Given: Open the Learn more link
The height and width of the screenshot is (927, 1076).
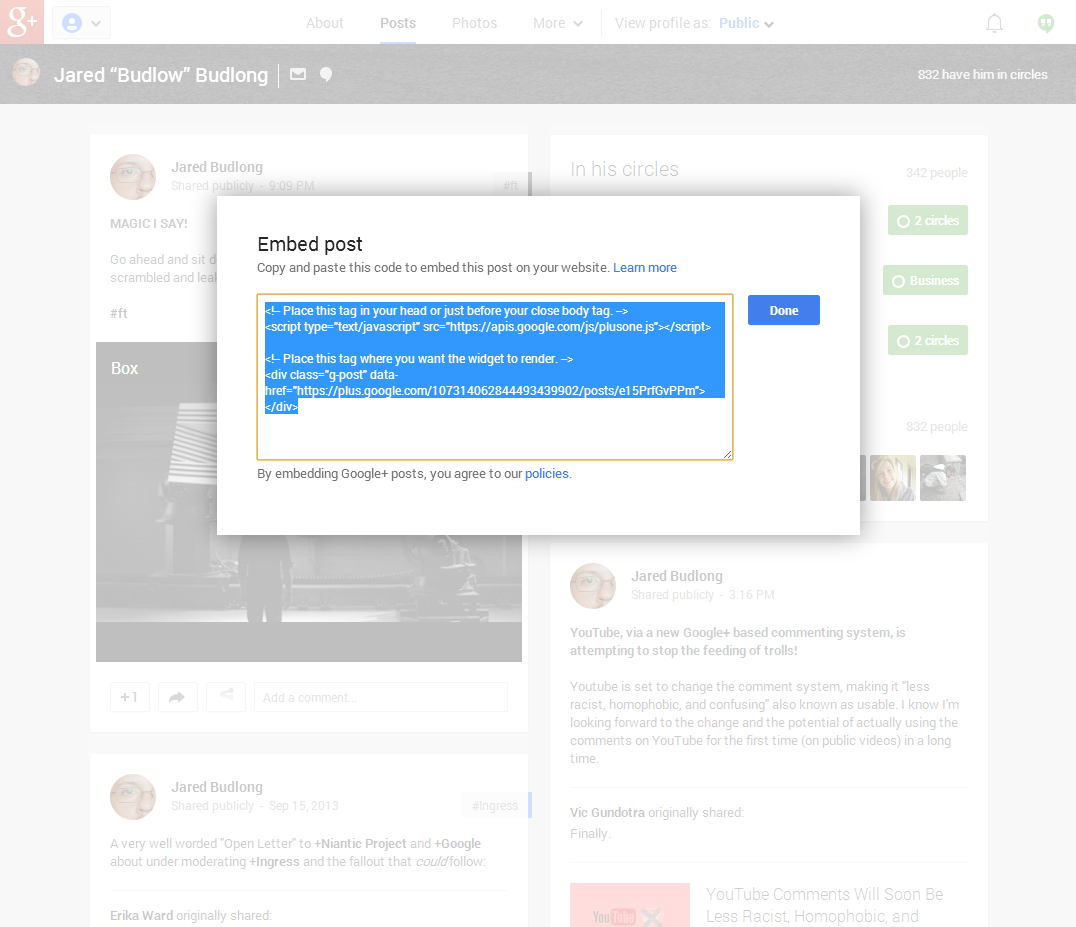Looking at the screenshot, I should (645, 268).
